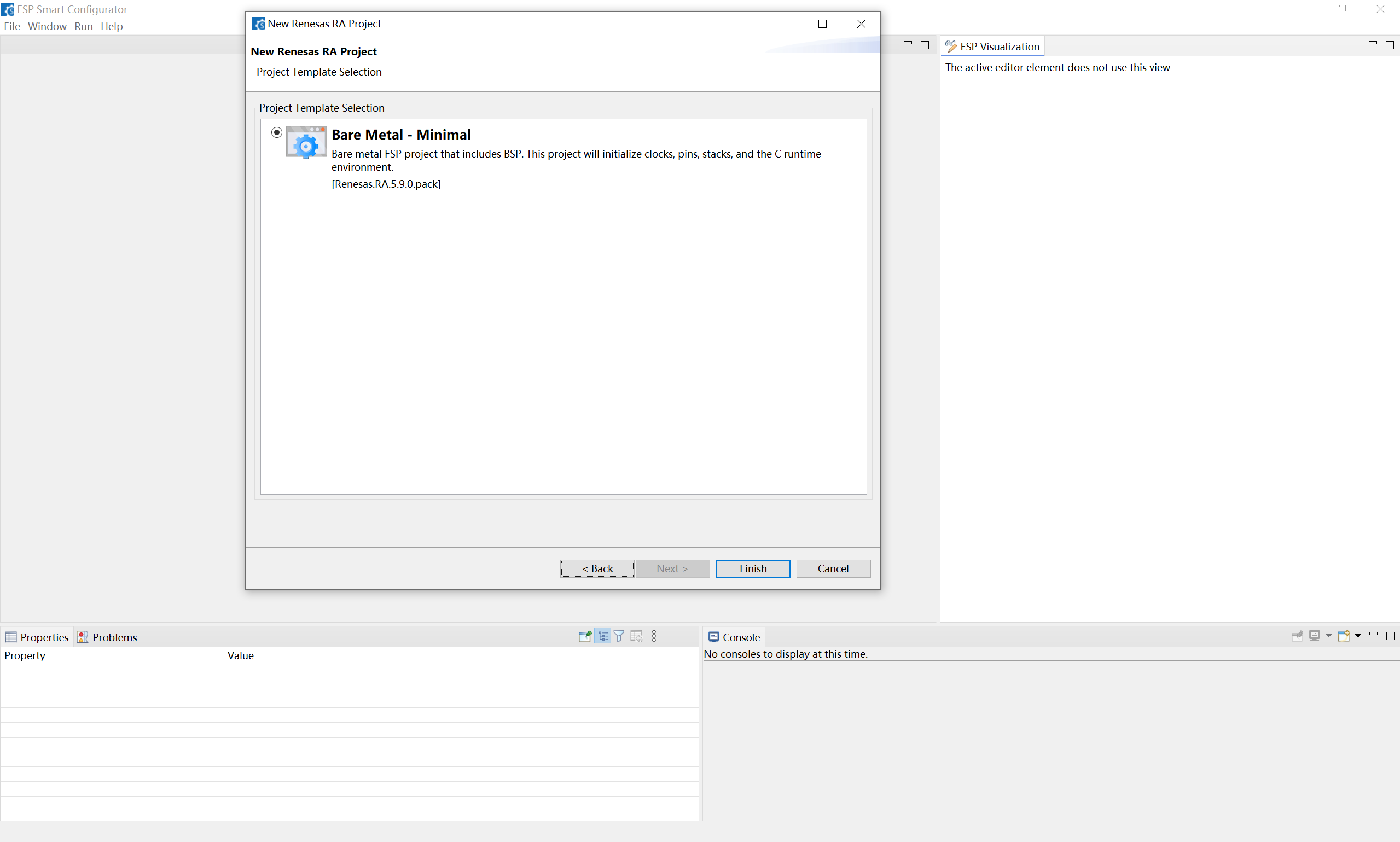Open the Run menu

[83, 26]
